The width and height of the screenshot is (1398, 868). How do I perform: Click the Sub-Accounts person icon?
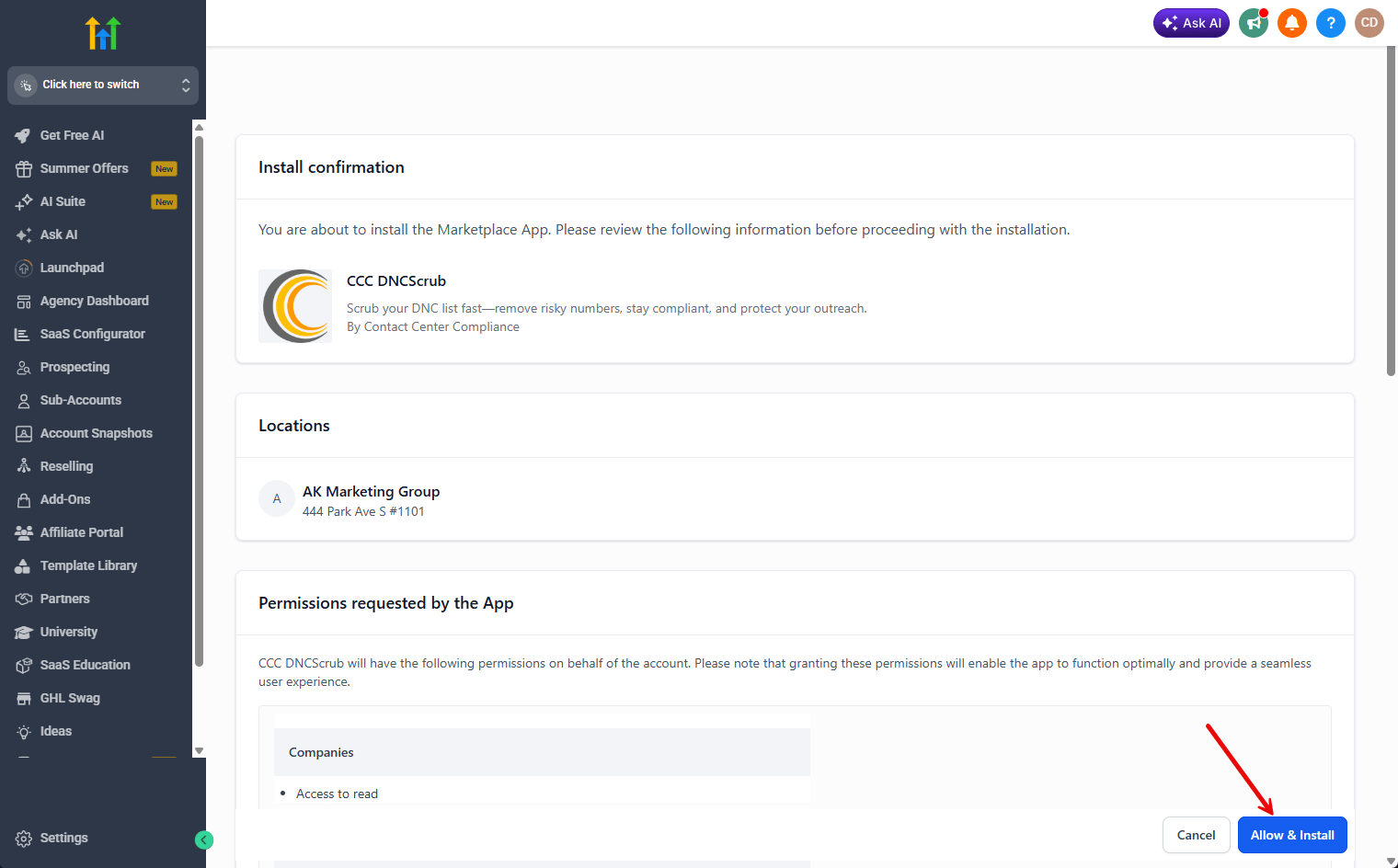24,400
